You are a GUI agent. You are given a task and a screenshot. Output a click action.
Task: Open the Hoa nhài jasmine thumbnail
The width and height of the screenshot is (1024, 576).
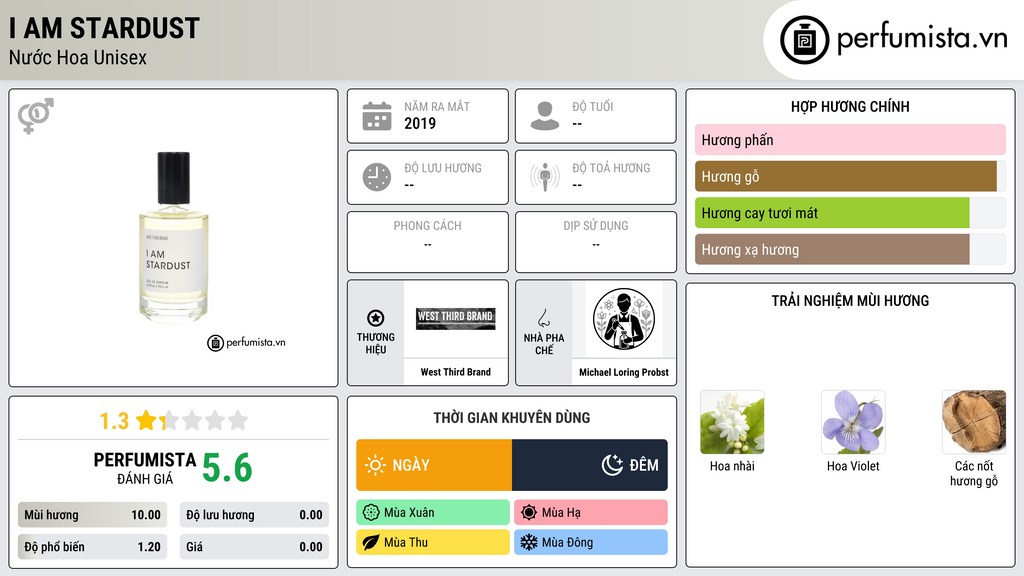click(x=732, y=422)
